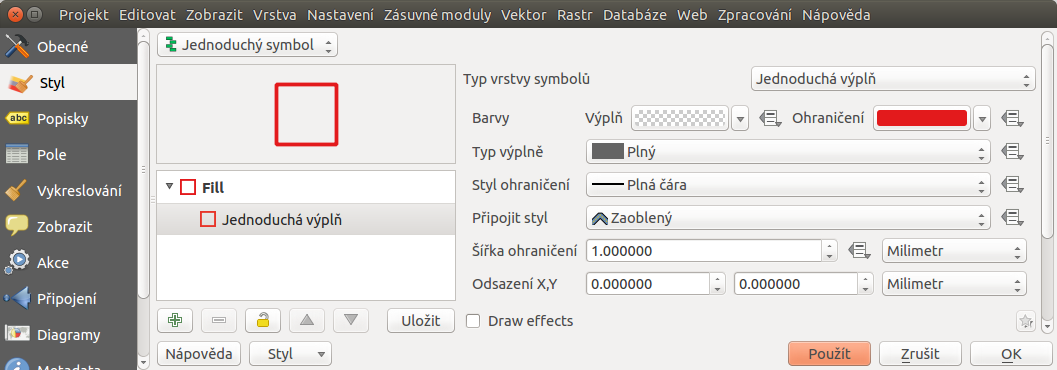Click the Diagramy chart icon
1057x370 pixels.
tap(18, 335)
